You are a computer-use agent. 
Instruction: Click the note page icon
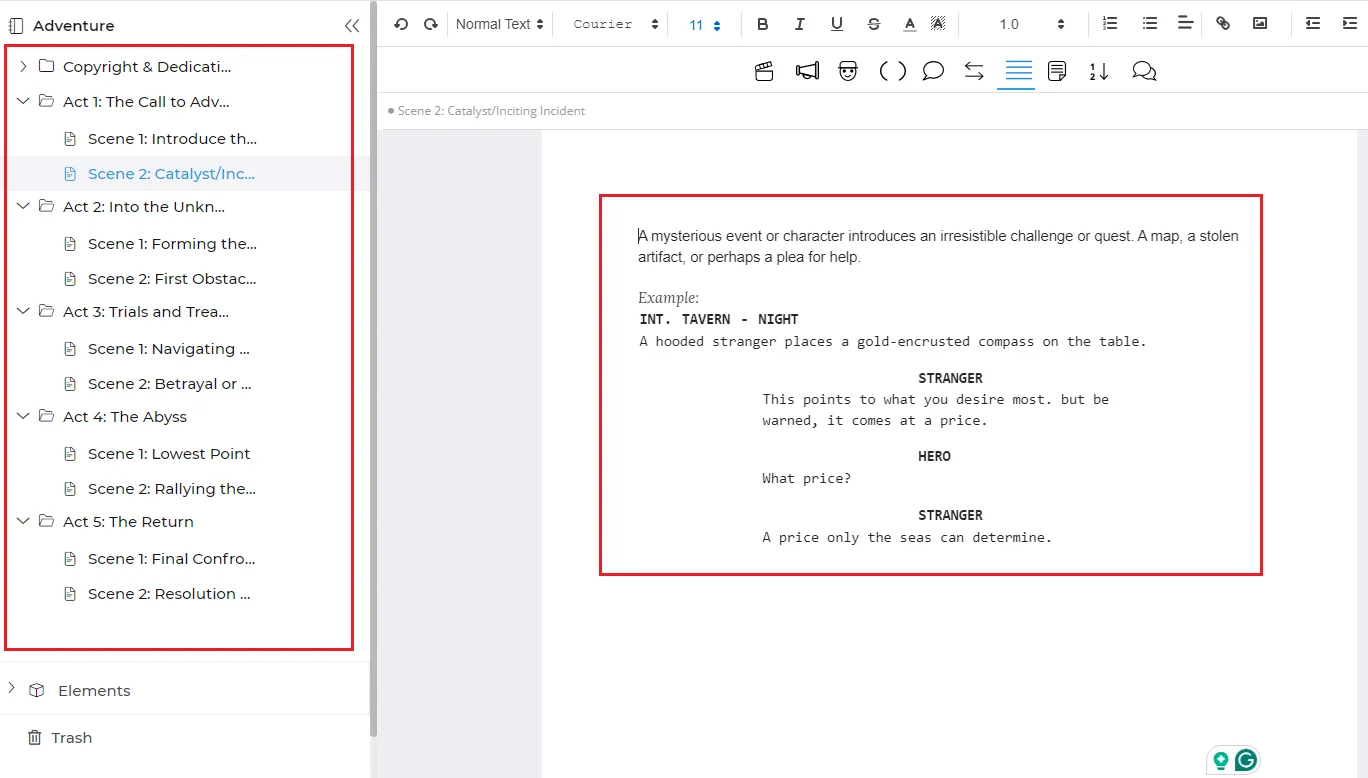[1057, 71]
